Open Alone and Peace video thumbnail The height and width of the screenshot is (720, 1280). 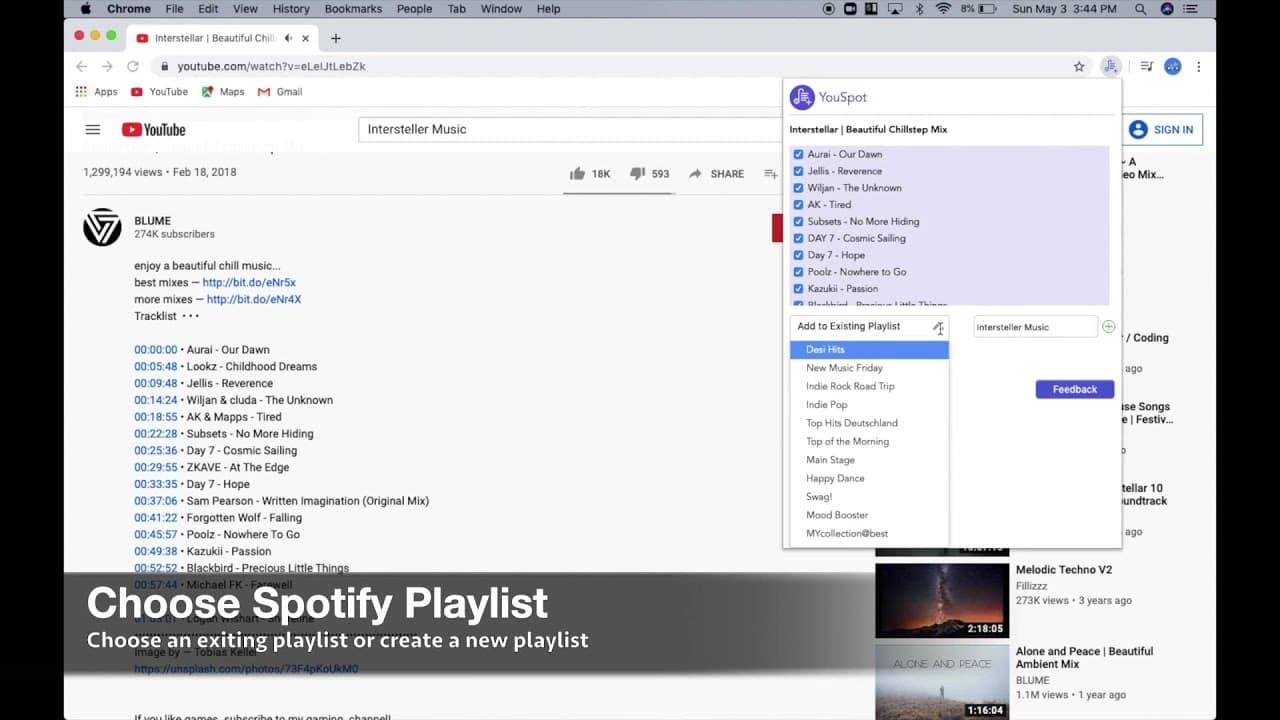pyautogui.click(x=942, y=682)
